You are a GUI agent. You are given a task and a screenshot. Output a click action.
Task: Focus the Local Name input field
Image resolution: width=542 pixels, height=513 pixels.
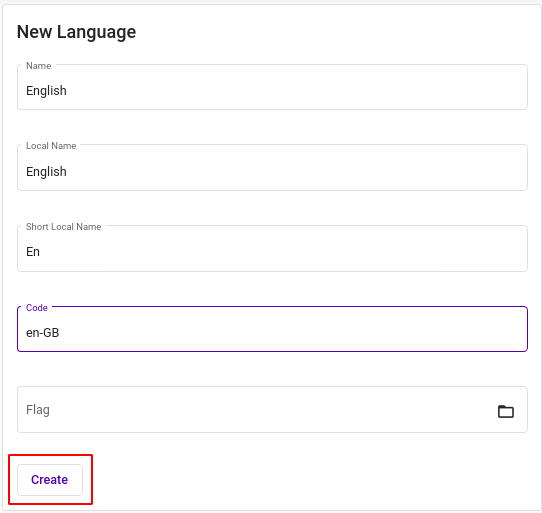272,168
